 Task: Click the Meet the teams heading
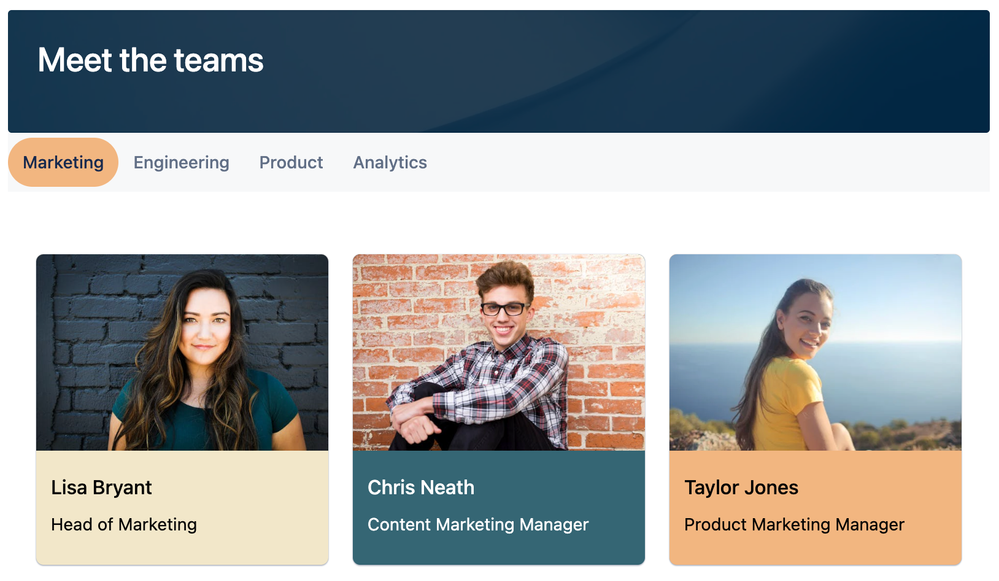(x=149, y=60)
